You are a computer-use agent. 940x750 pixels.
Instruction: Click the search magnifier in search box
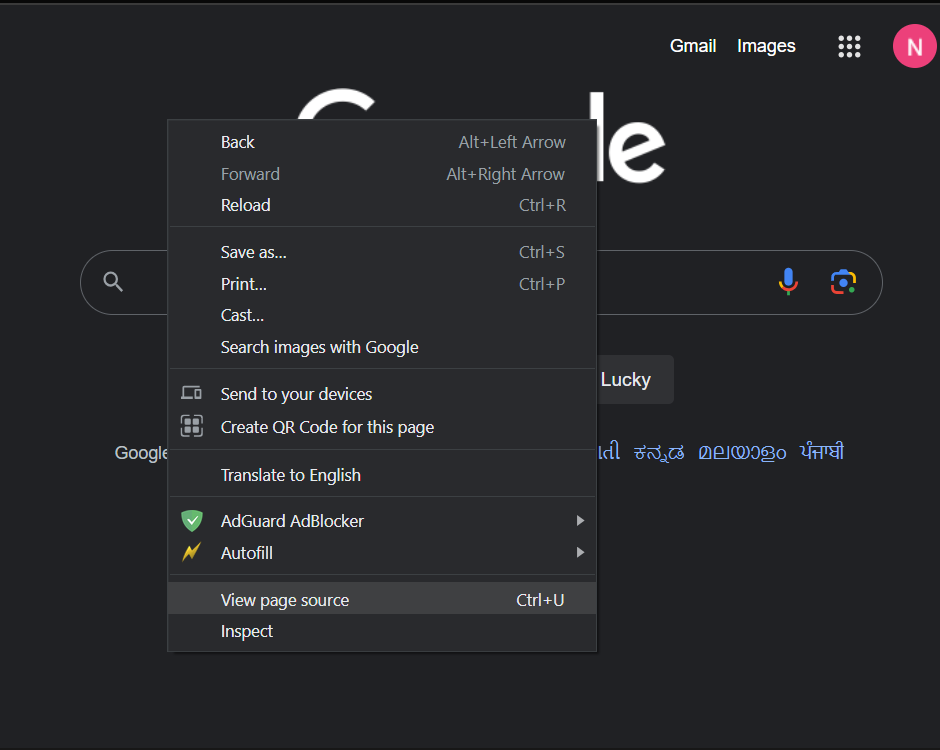click(x=113, y=282)
